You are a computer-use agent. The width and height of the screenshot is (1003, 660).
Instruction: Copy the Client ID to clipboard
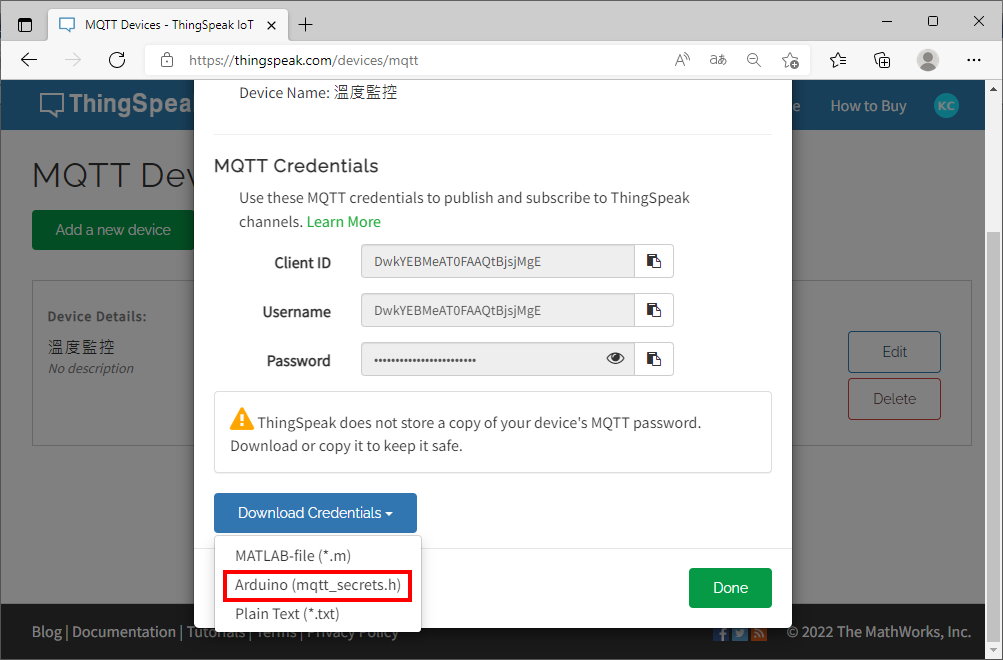654,261
